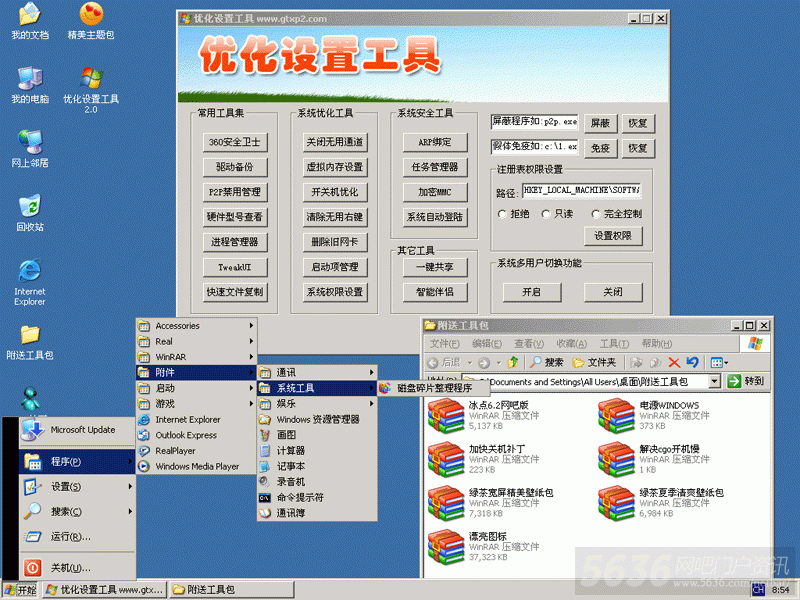Expand the 启动 startup program group
800x600 pixels.
(196, 388)
